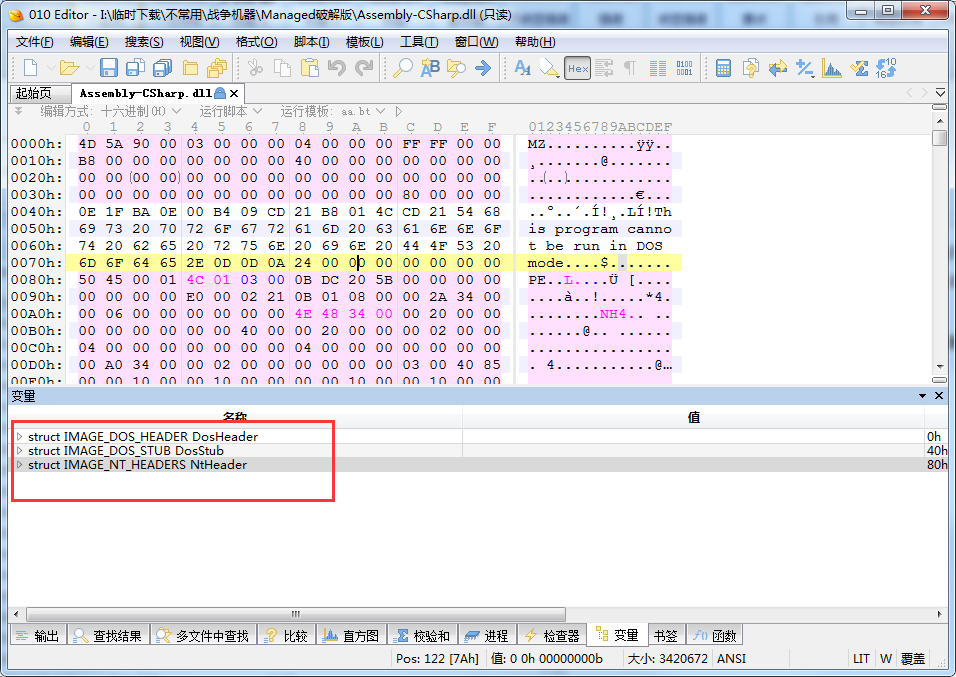The width and height of the screenshot is (956, 677).
Task: Toggle the LIT endian indicator in status bar
Action: [x=861, y=659]
